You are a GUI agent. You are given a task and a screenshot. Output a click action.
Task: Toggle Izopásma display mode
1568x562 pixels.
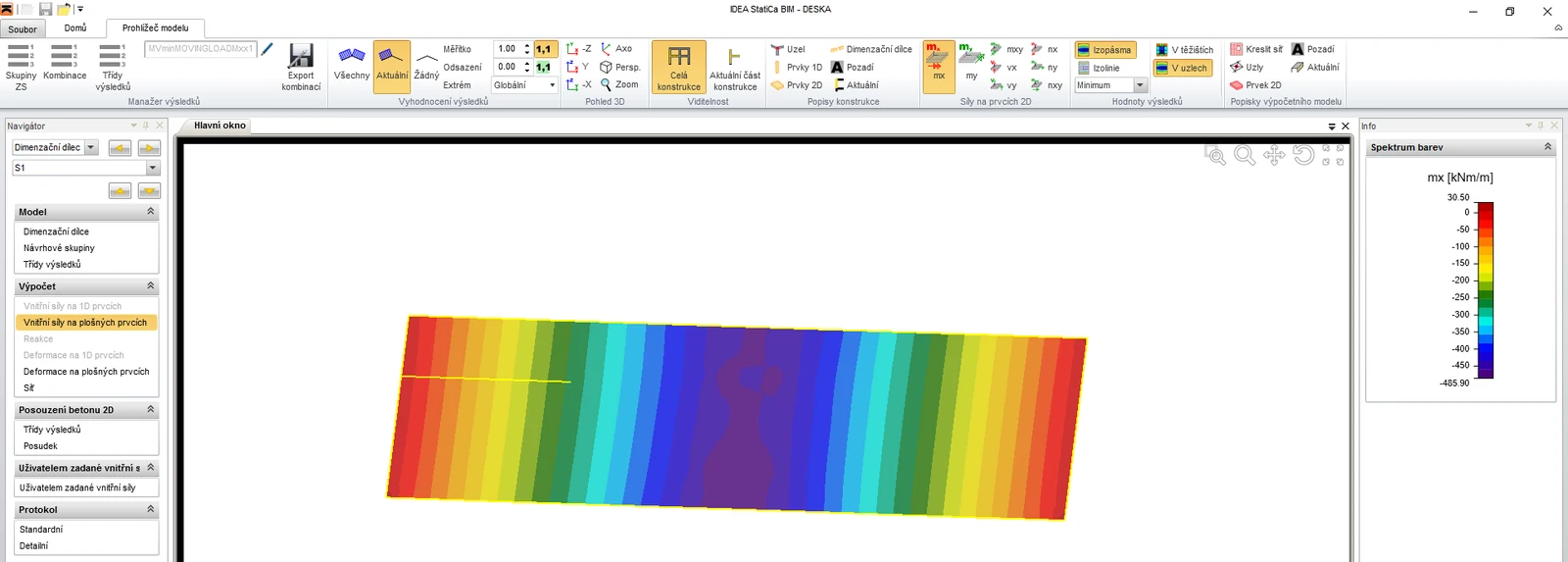(1104, 50)
